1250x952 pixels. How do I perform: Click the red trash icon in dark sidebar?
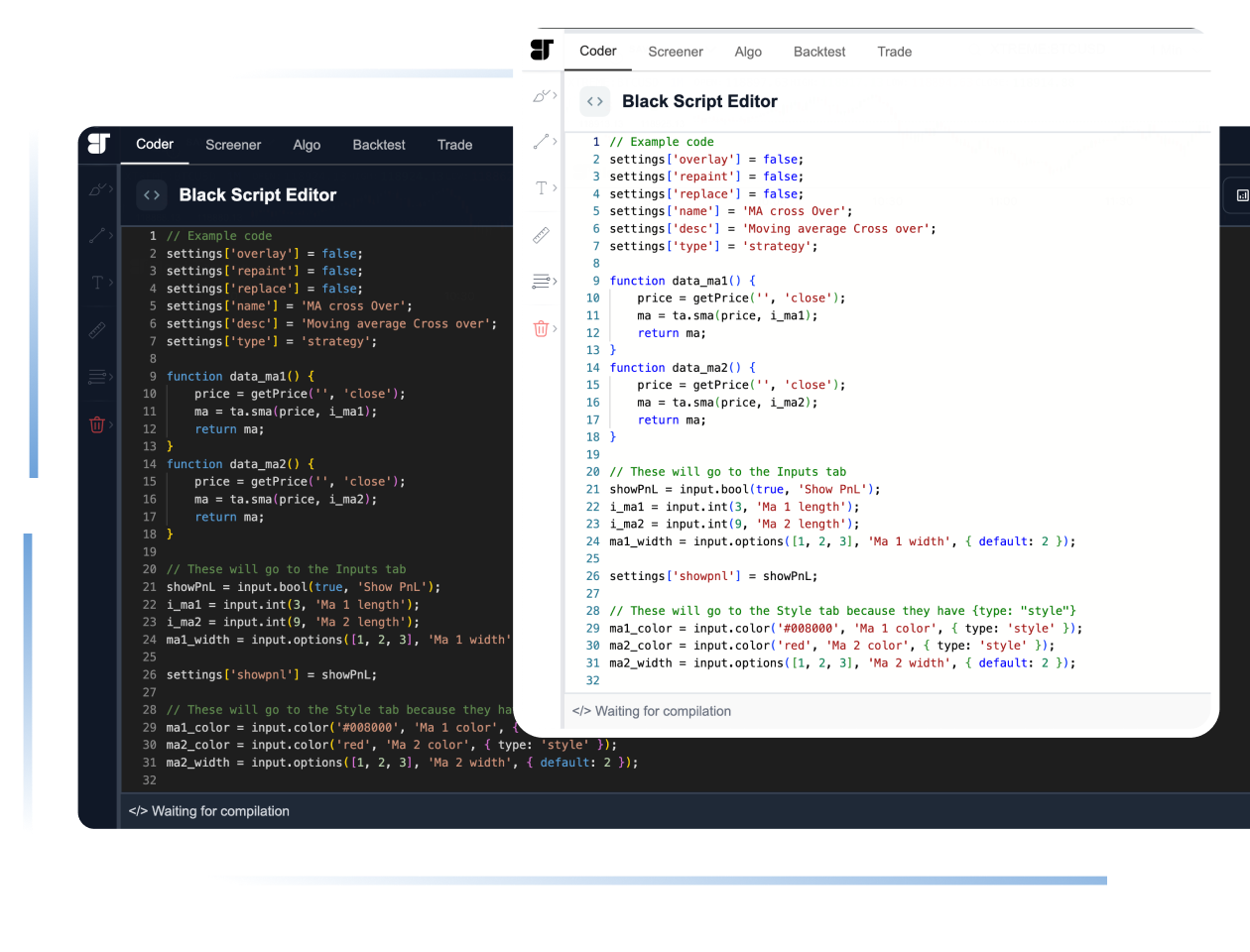[97, 424]
